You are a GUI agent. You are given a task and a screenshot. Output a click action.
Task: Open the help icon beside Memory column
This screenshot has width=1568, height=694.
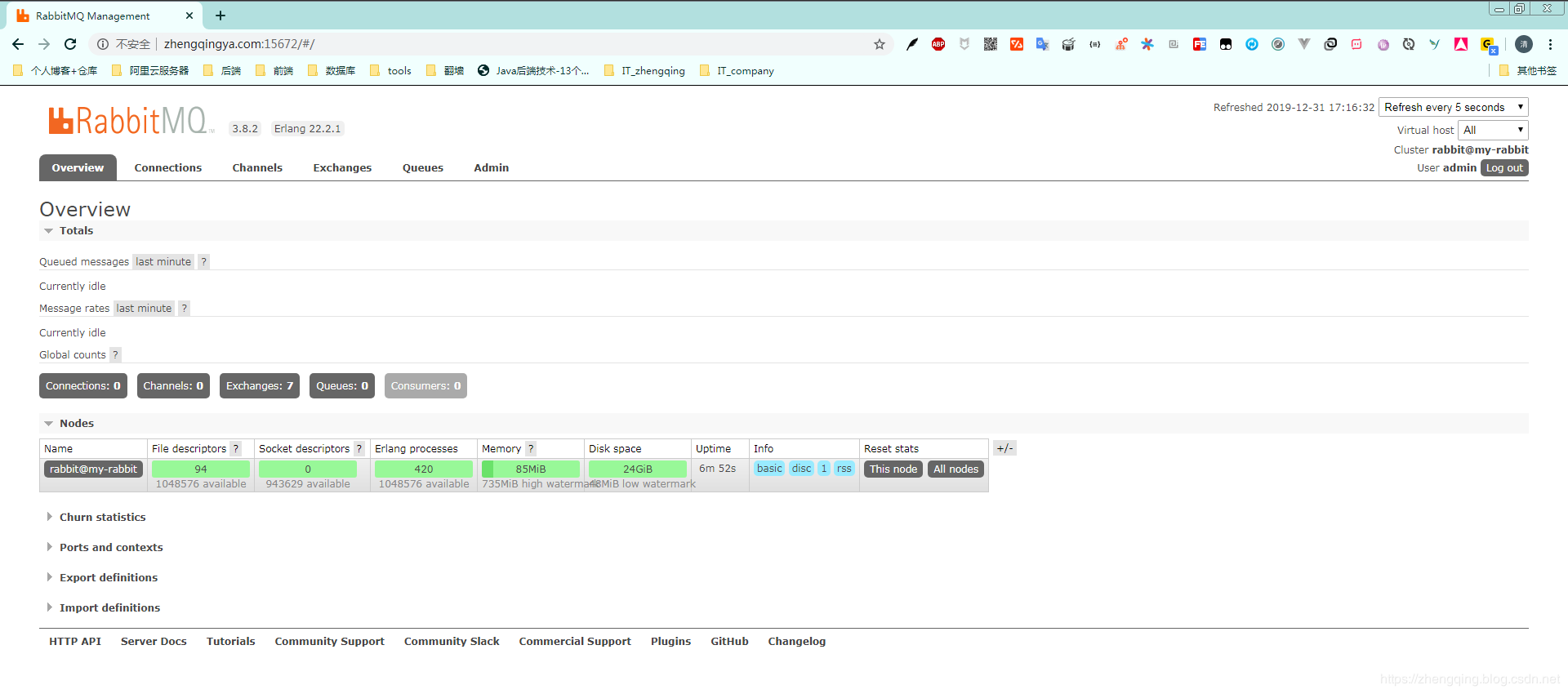(531, 449)
